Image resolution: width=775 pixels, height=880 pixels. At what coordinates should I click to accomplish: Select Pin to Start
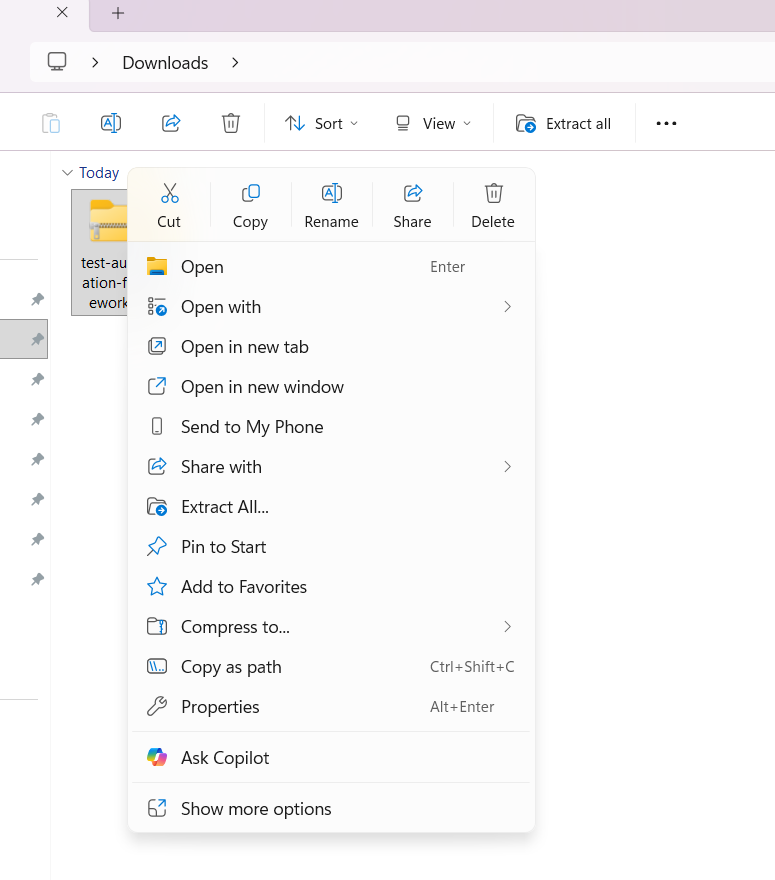click(x=331, y=547)
